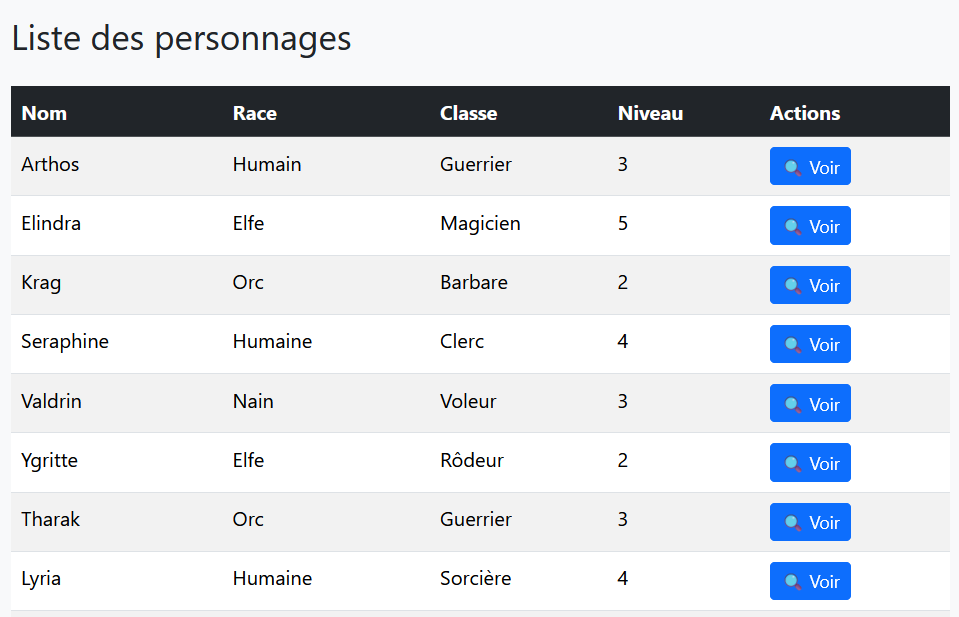Image resolution: width=959 pixels, height=617 pixels.
Task: Select the Classe column header
Action: pos(468,113)
